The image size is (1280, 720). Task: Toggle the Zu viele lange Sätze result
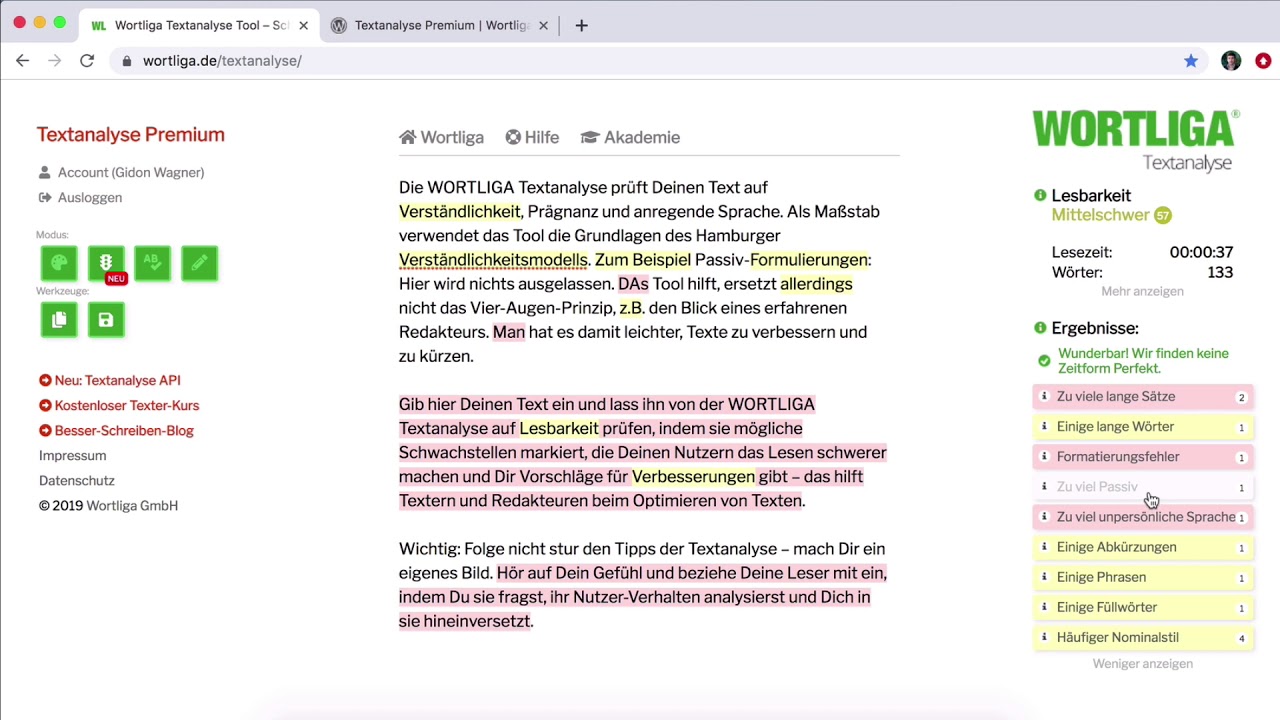click(1142, 397)
